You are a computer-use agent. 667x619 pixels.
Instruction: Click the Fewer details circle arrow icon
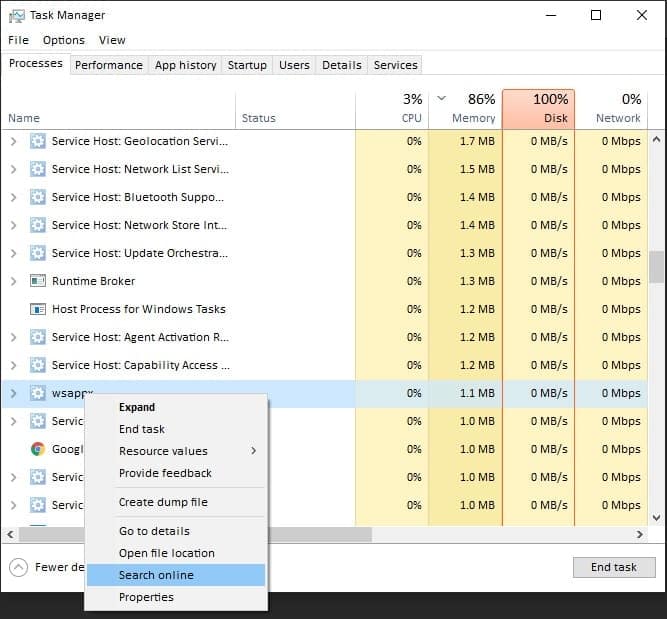point(18,567)
